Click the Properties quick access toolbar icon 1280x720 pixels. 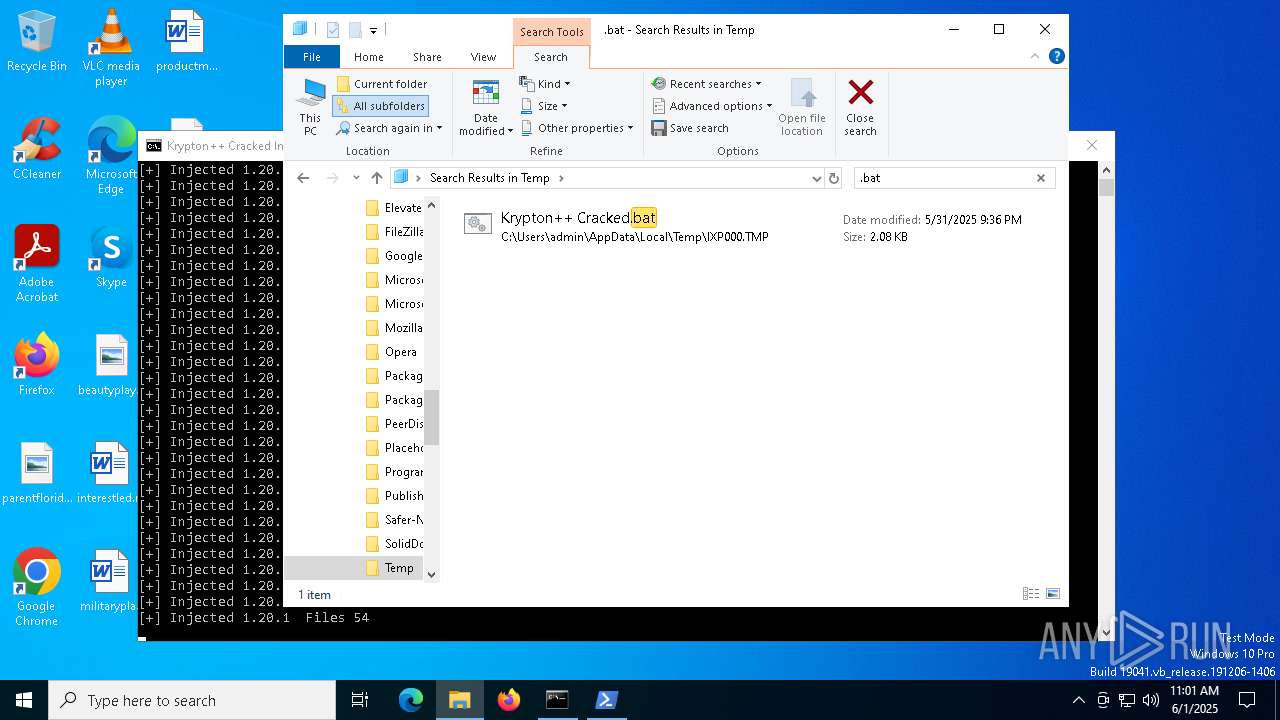pyautogui.click(x=333, y=30)
